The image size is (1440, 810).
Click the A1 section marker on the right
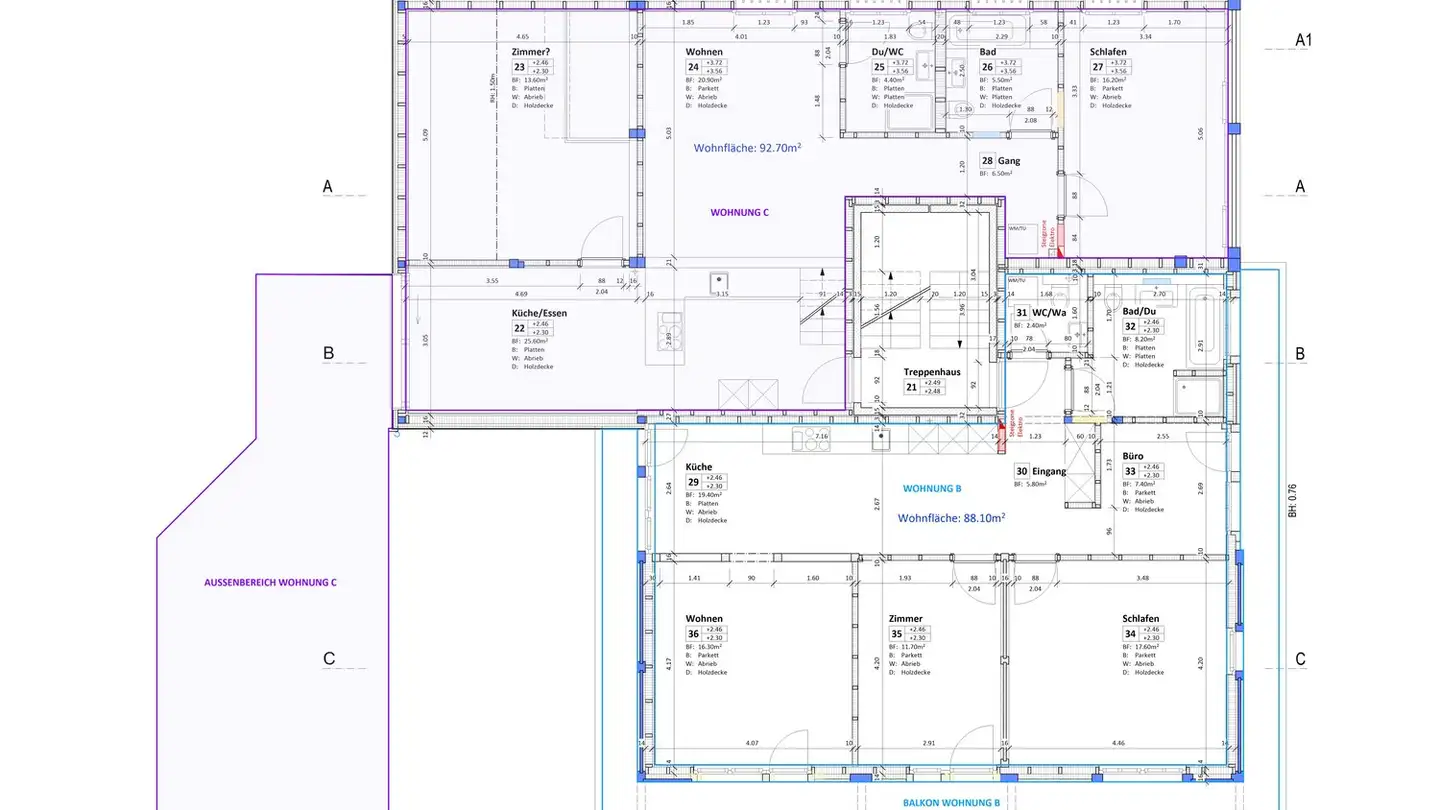tap(1303, 40)
